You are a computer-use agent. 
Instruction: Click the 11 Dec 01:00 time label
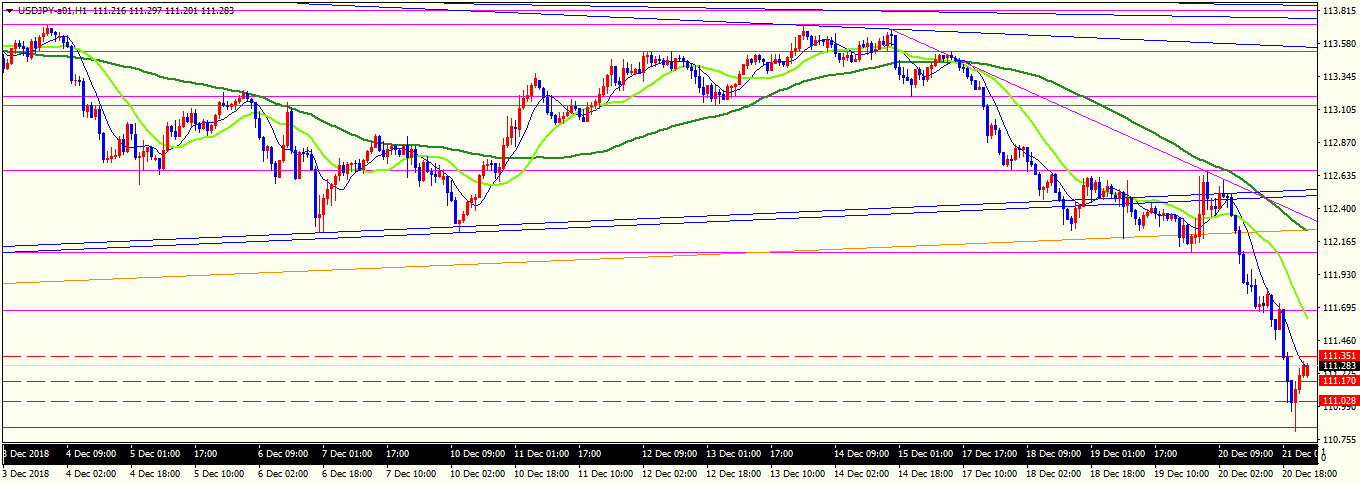(x=541, y=453)
